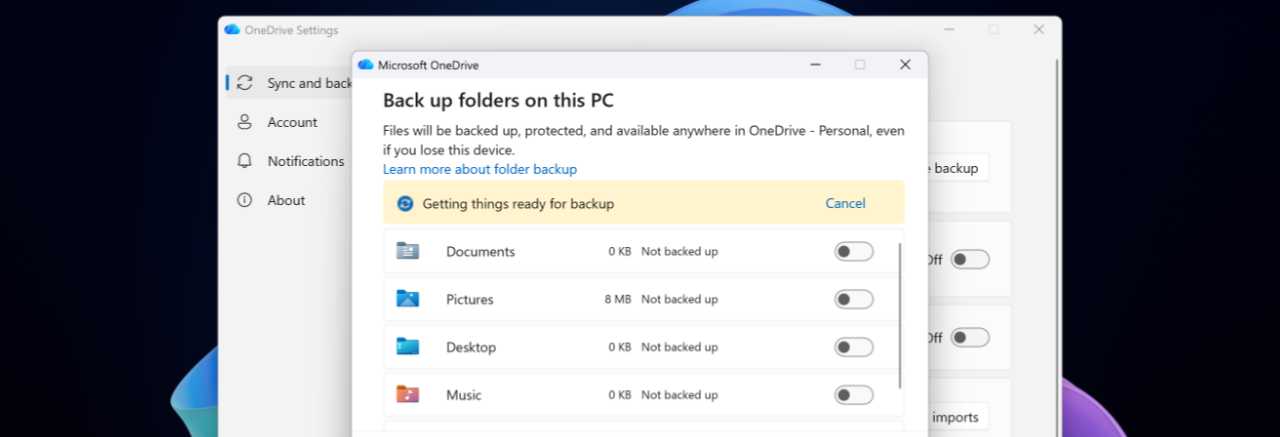
Task: Click the Desktop folder icon
Action: 407,347
